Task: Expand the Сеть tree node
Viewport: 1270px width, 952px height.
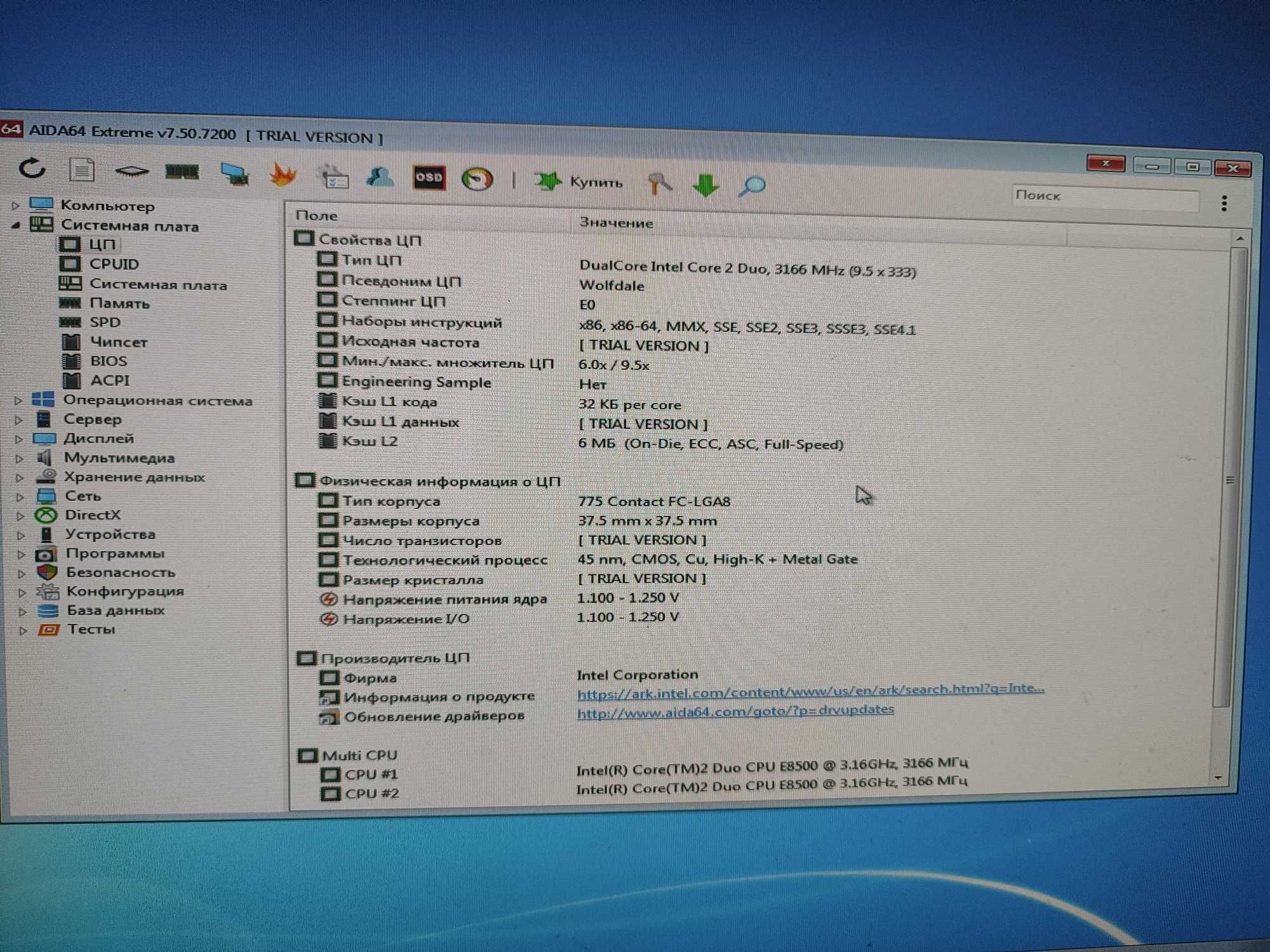Action: (20, 497)
